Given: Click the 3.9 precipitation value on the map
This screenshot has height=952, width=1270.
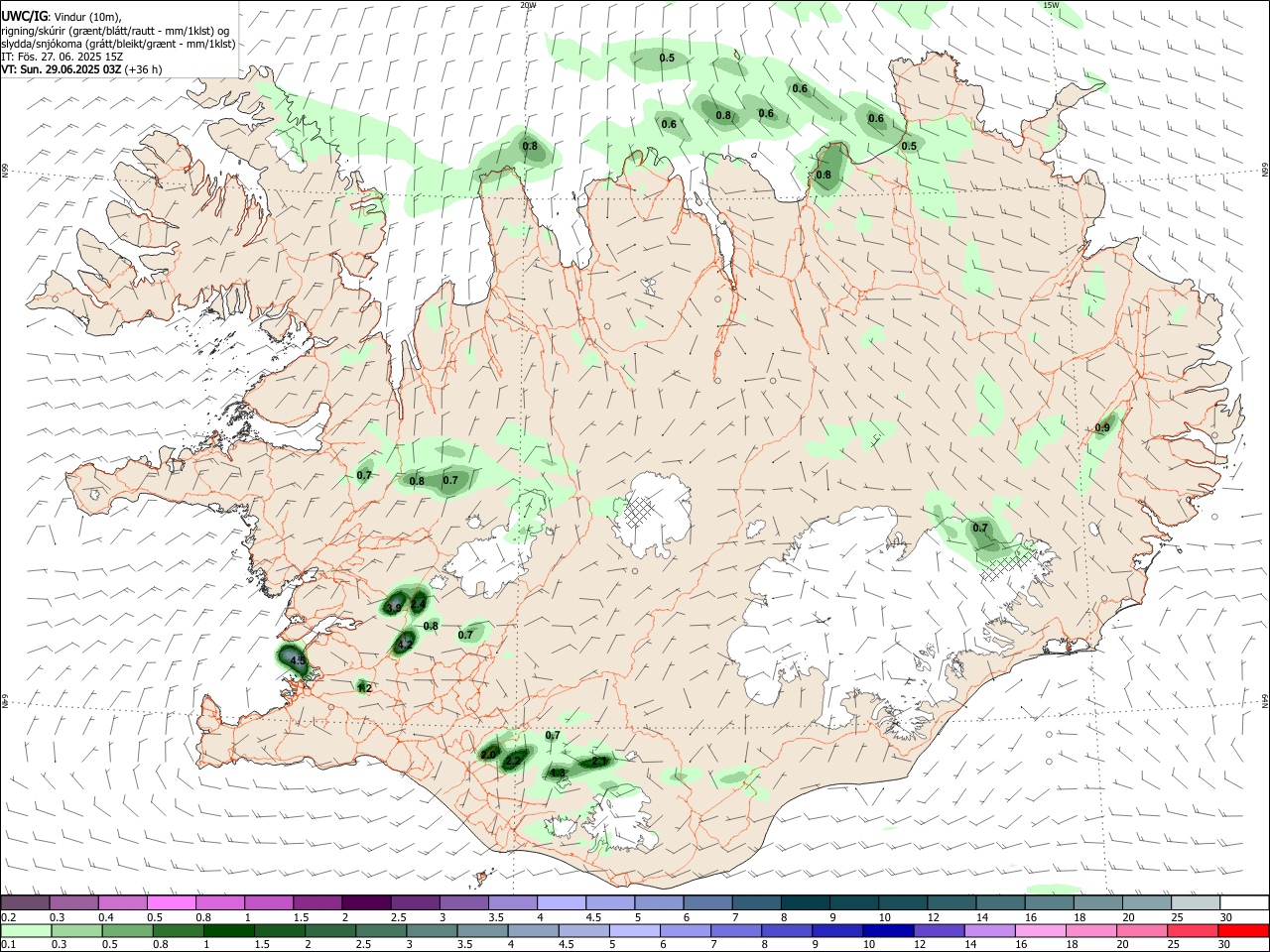Looking at the screenshot, I should (x=394, y=607).
